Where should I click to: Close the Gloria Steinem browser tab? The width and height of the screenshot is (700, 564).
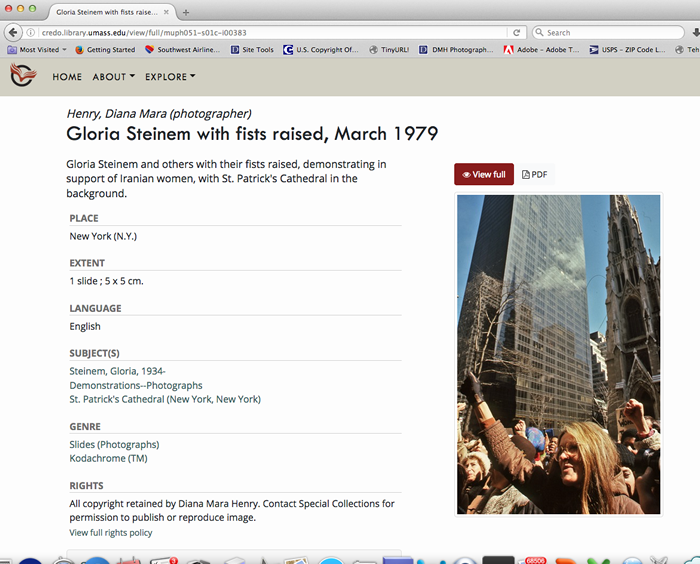click(168, 11)
